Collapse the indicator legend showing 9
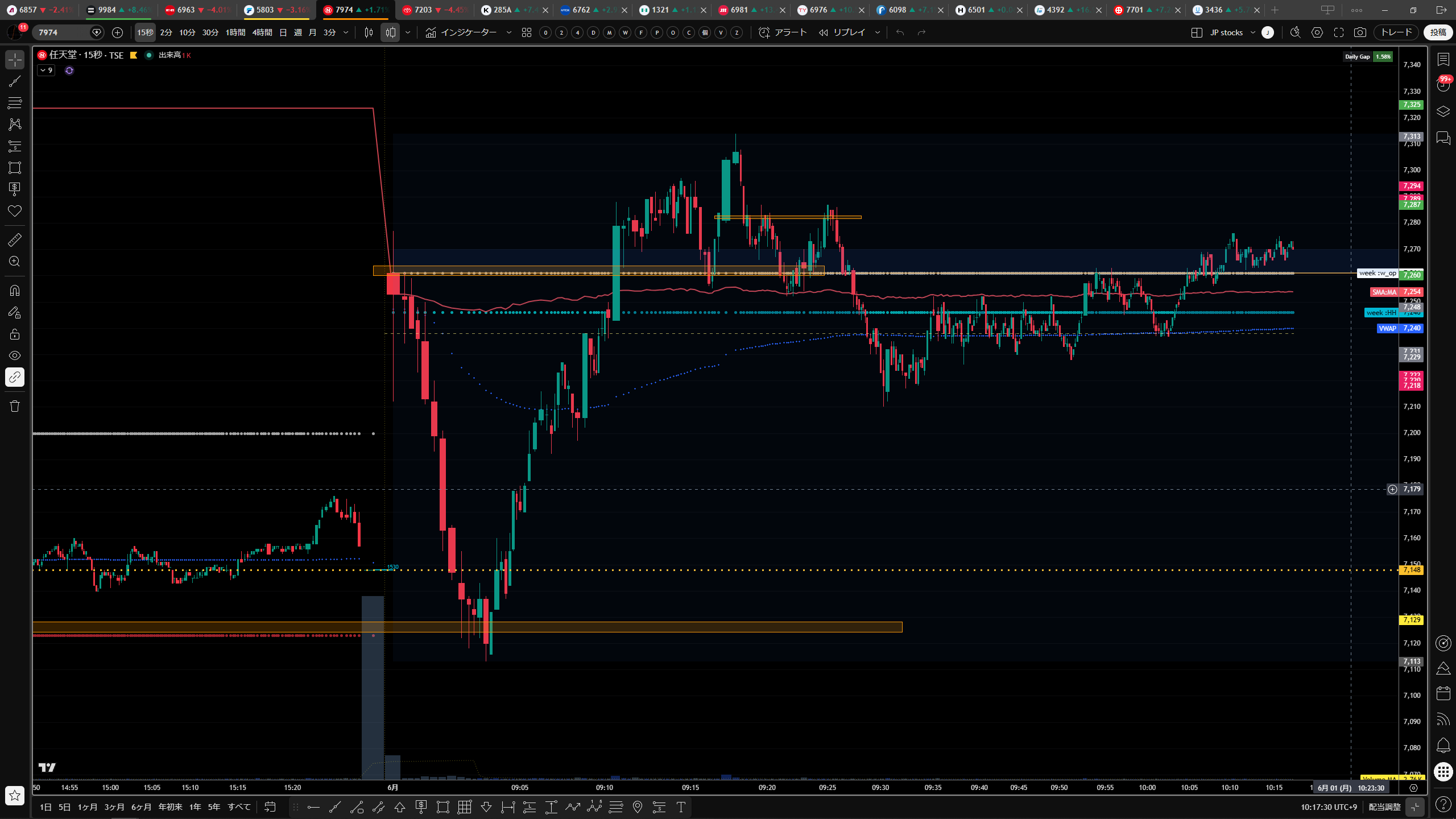1456x819 pixels. [x=46, y=71]
